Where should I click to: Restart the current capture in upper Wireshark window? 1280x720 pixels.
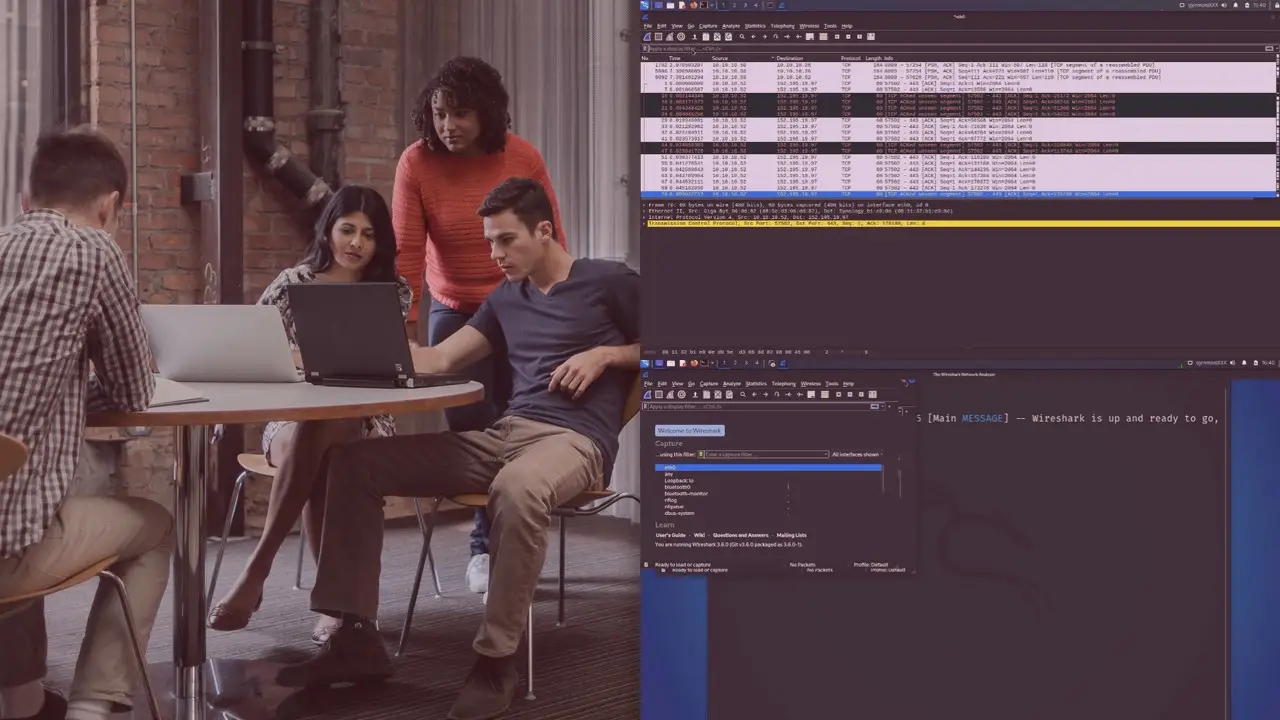(x=669, y=37)
